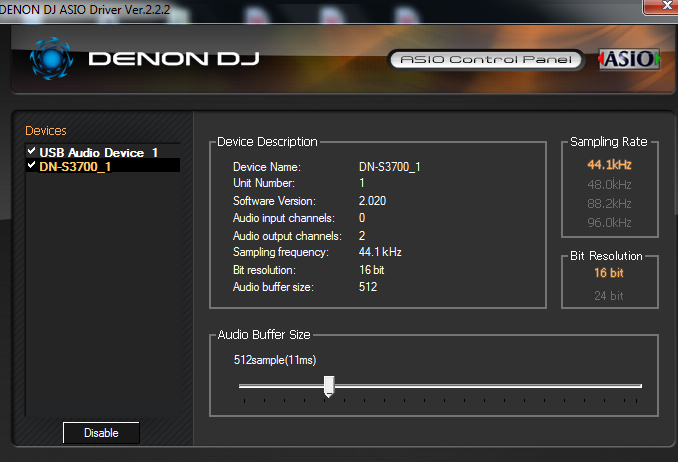
Task: Click the Devices panel heading
Action: (46, 131)
